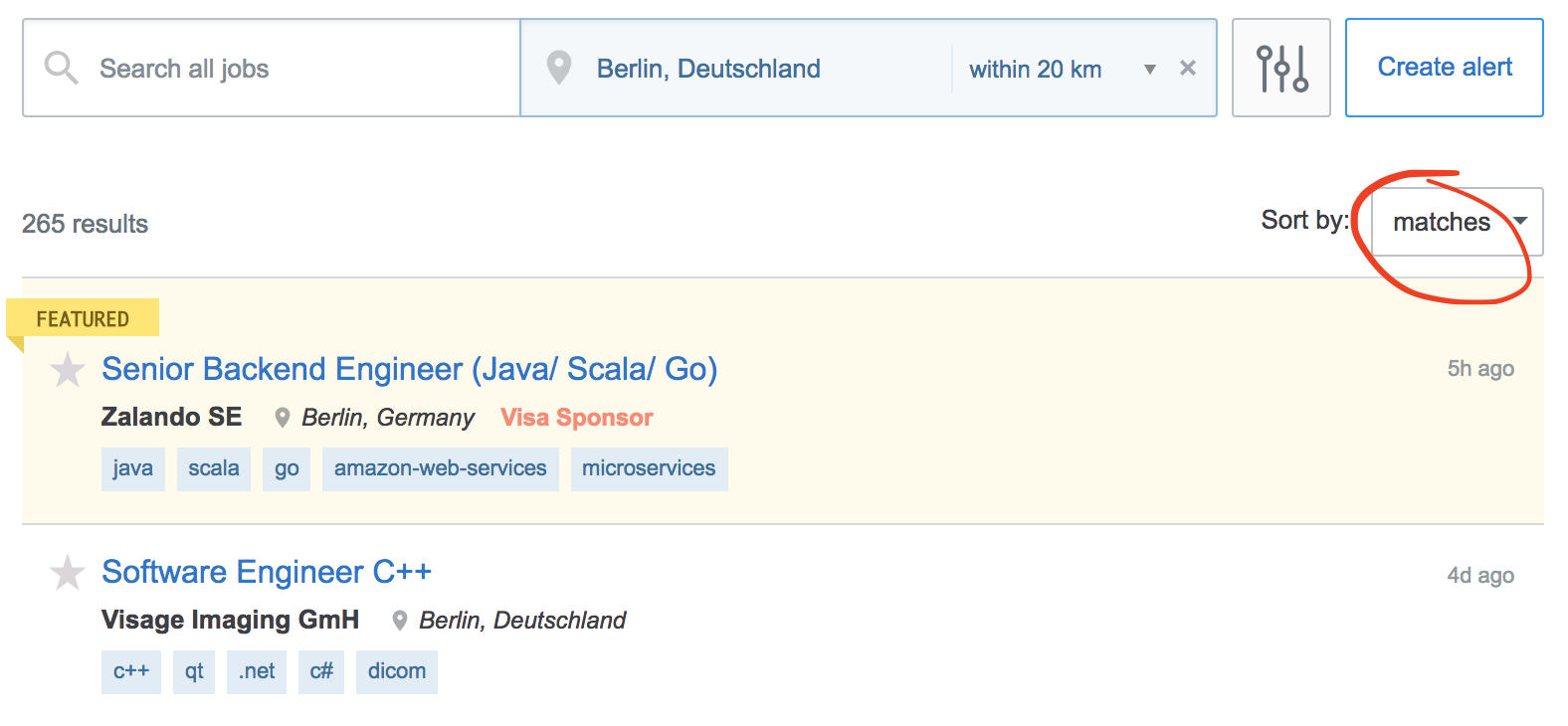Open the filter sliders icon beside Create alert
This screenshot has width=1568, height=726.
1281,68
